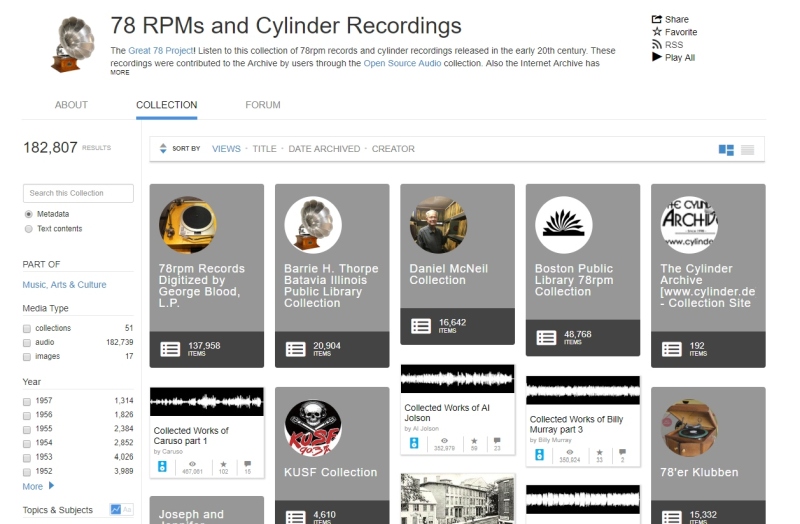Filter by year 1952

pyautogui.click(x=27, y=472)
